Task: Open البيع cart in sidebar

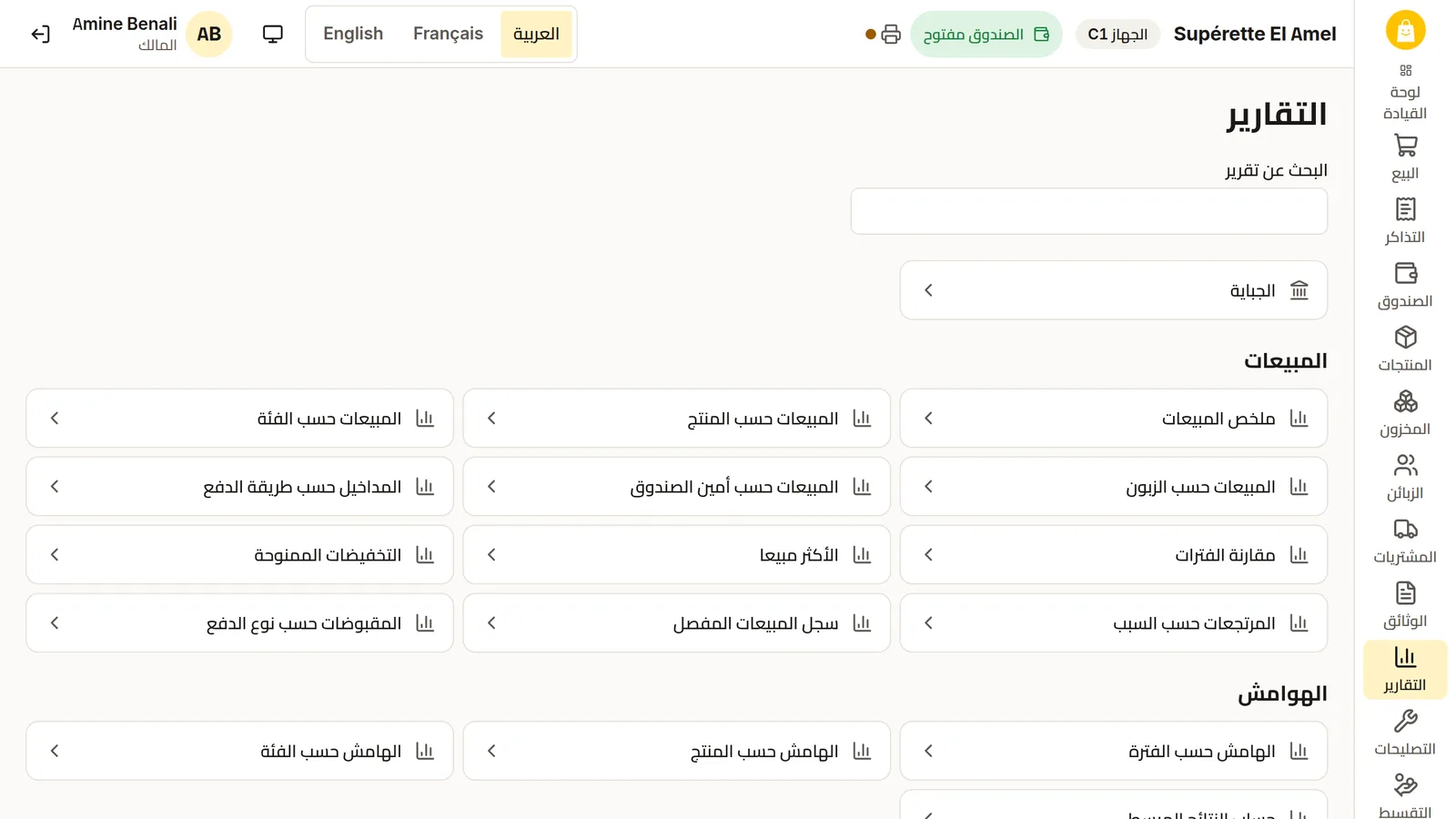Action: pos(1405,157)
